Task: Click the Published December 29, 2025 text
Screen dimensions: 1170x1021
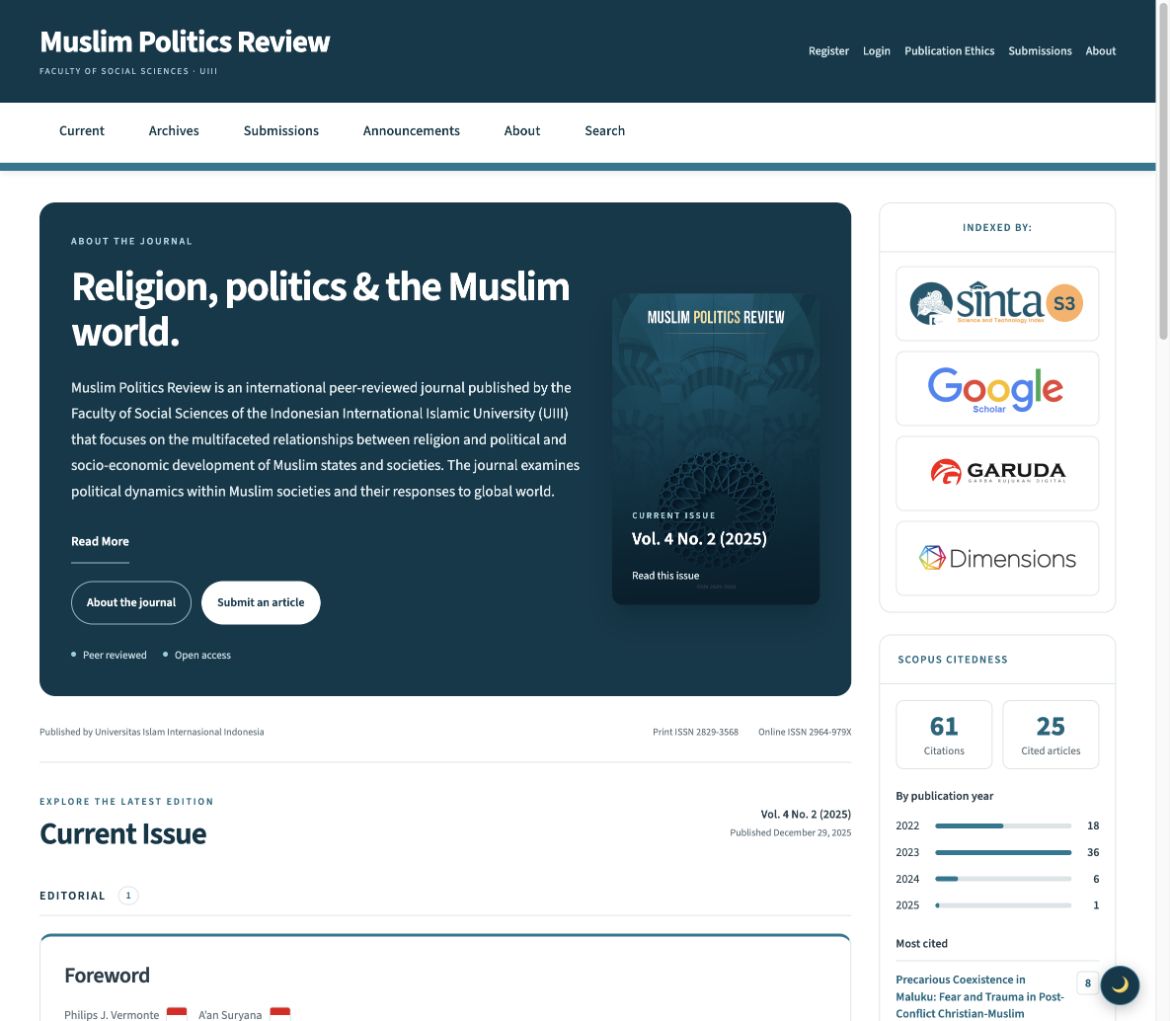Action: pos(790,833)
